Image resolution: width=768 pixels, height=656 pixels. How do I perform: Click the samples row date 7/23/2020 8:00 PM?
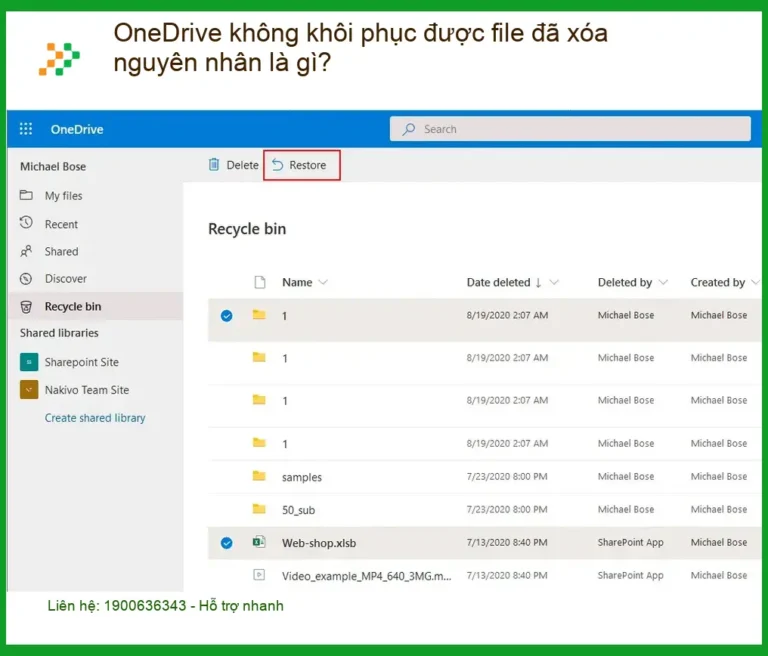click(x=507, y=476)
